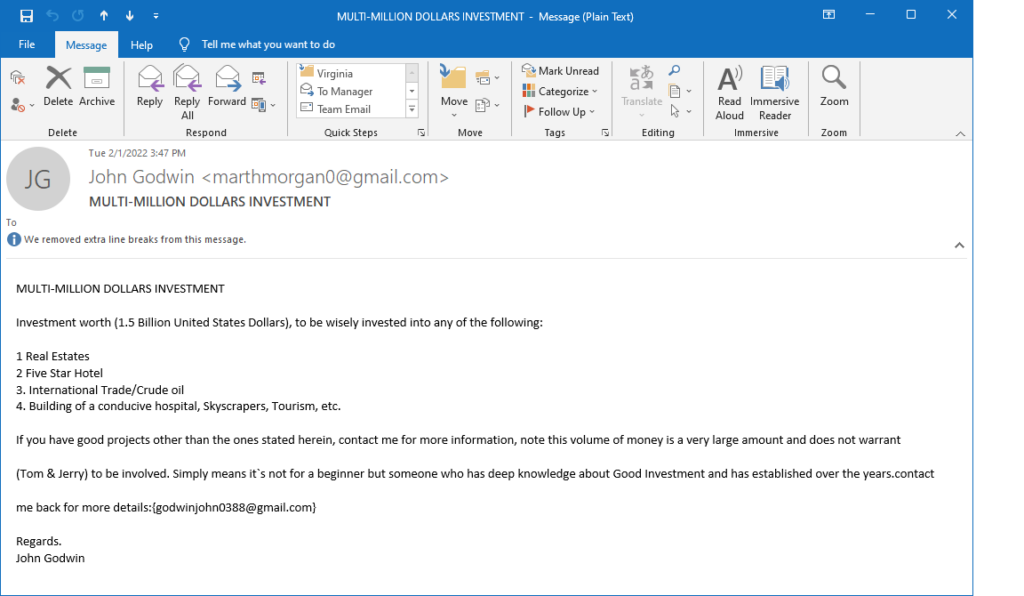Archive this email message

97,86
